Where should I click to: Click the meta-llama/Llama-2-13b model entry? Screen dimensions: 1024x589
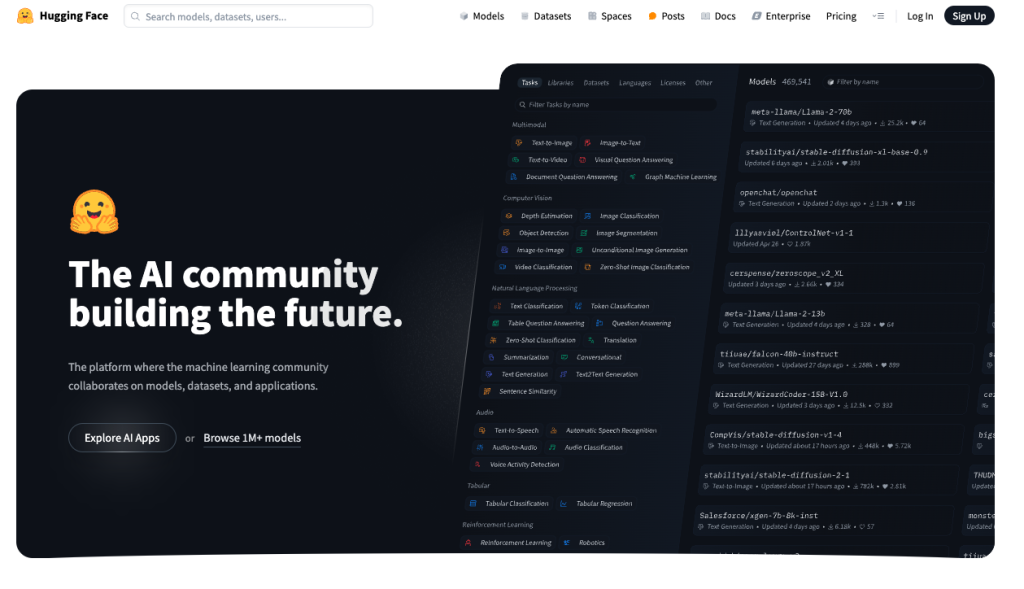coord(849,319)
